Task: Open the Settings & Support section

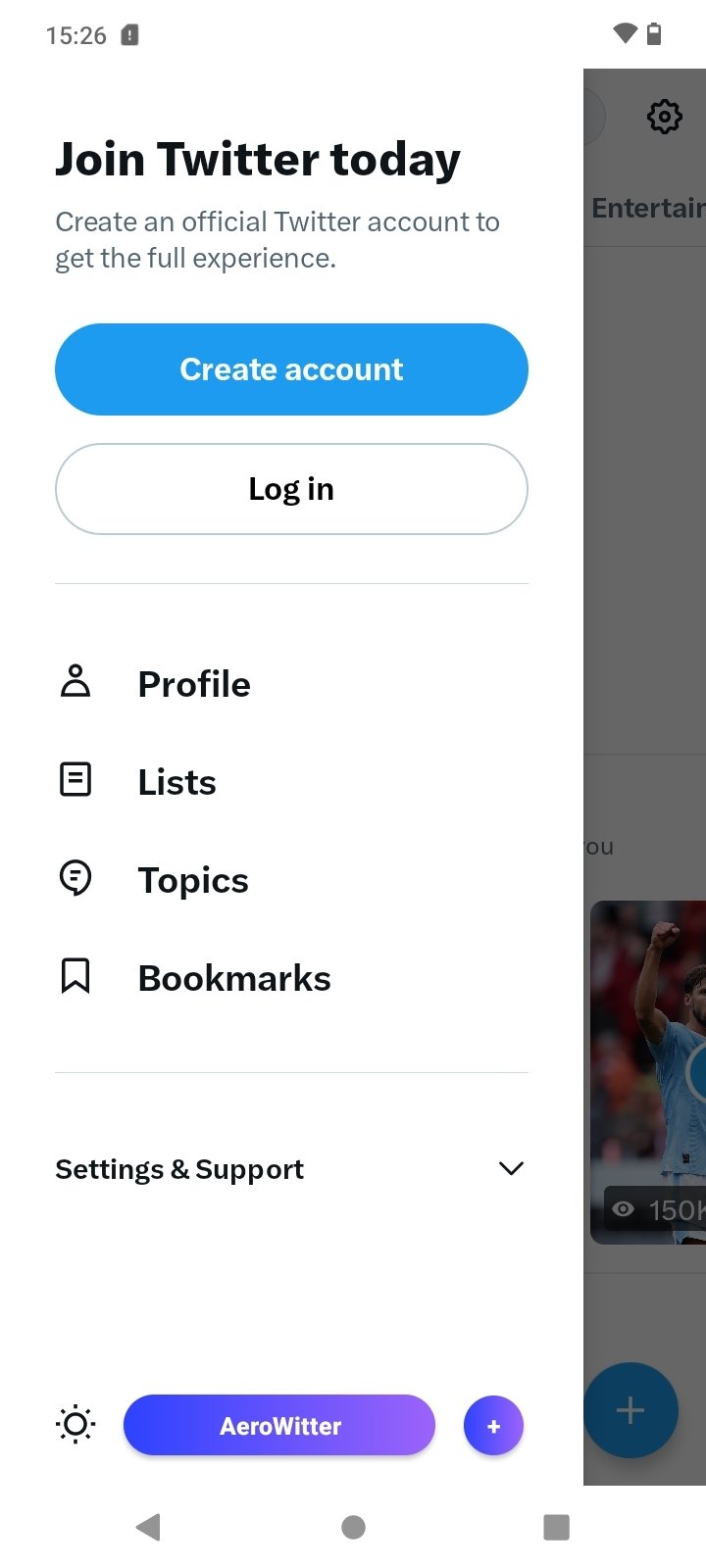Action: 291,1169
